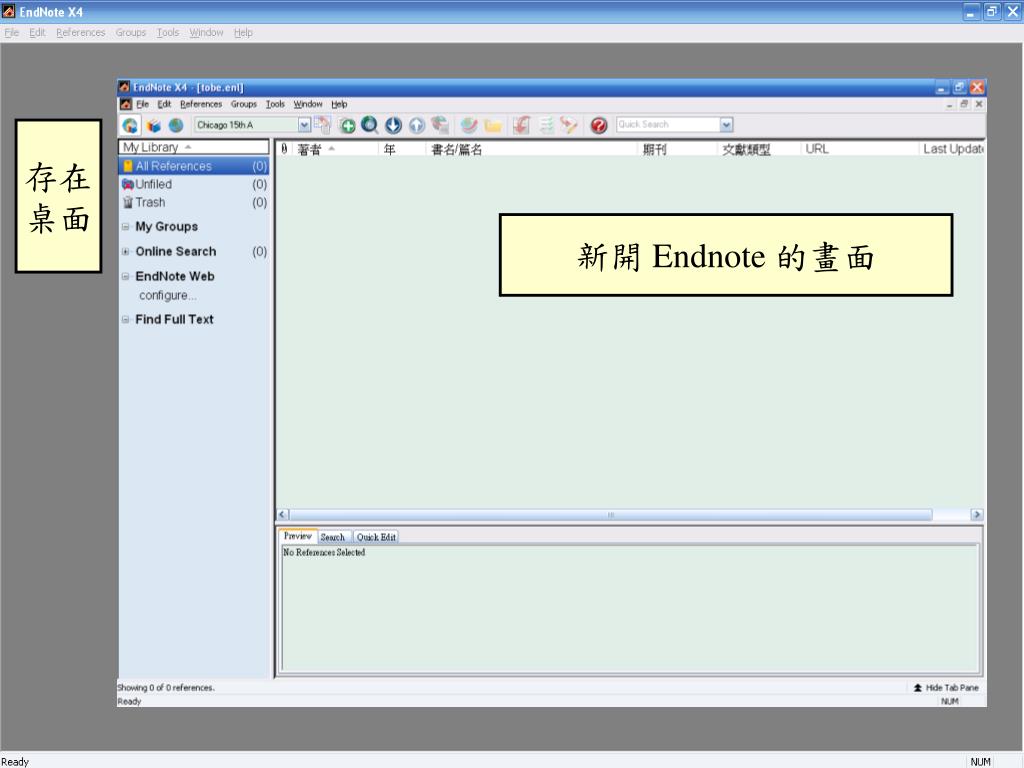
Task: Sort by 書名/篇名 column header
Action: pos(532,149)
